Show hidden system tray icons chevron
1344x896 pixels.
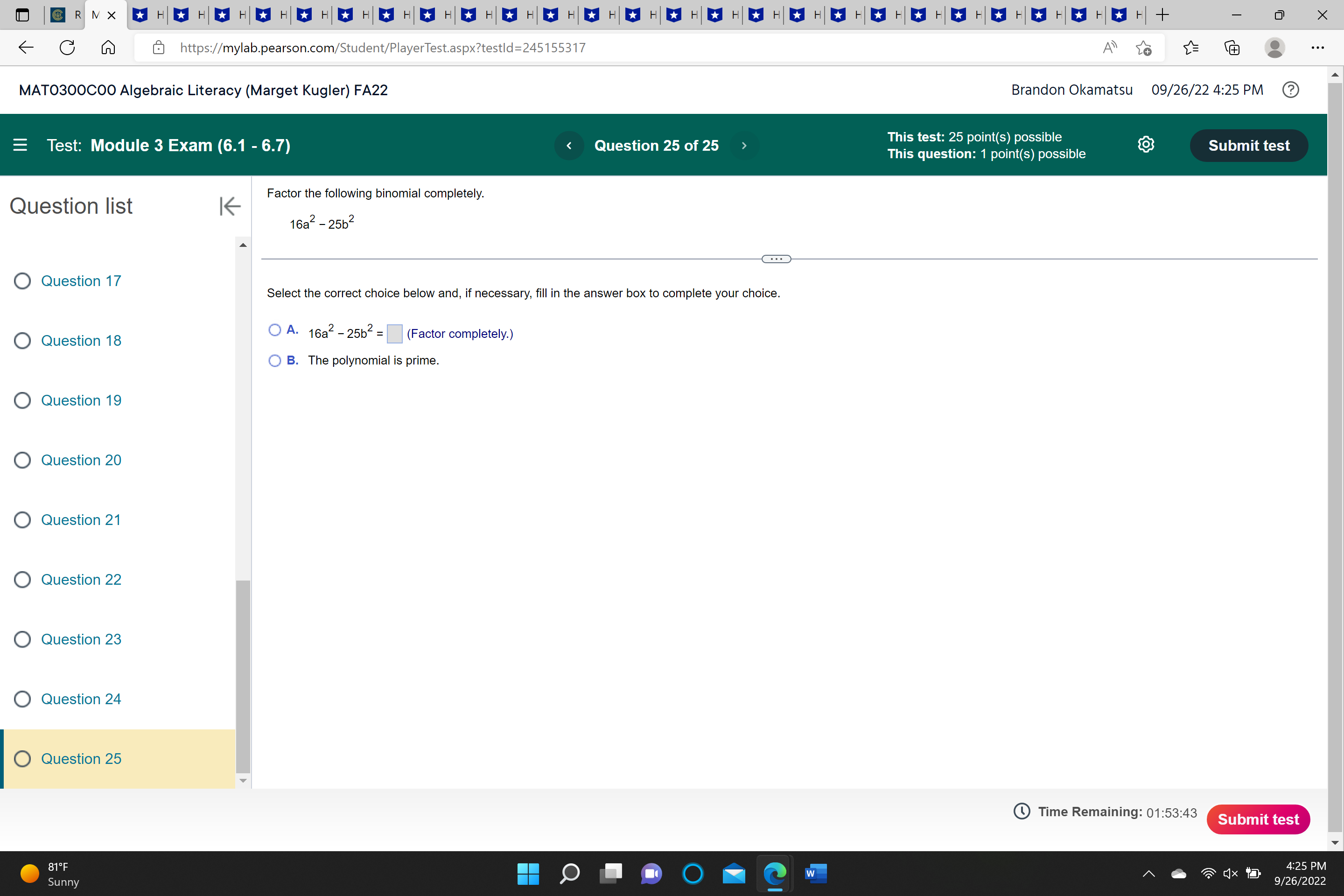pos(1148,873)
